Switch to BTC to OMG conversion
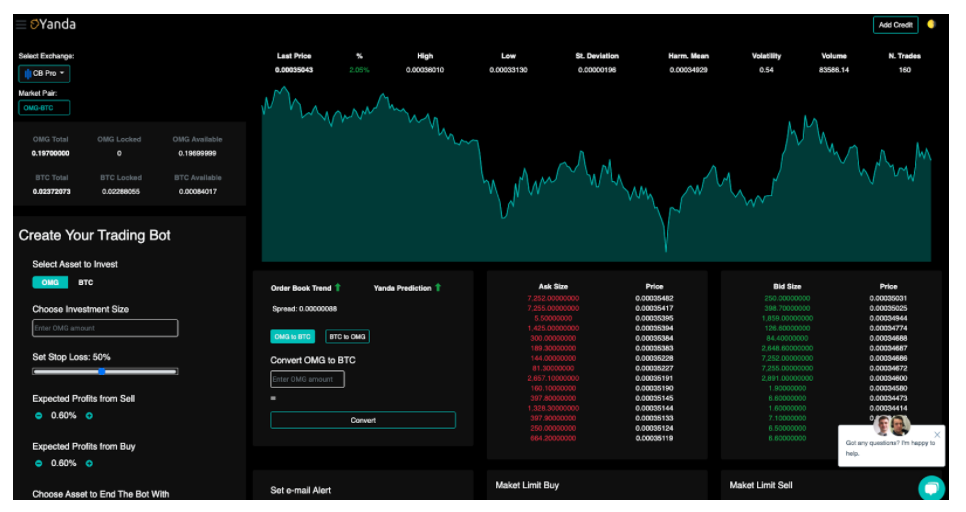The height and width of the screenshot is (512, 966). point(347,336)
